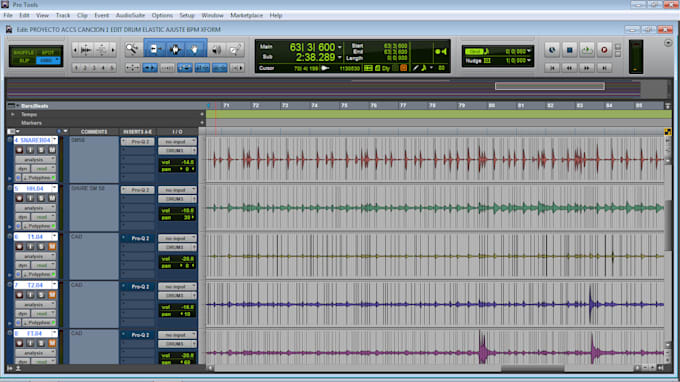Open Pro-Q 2 insert on T1.04 track

tap(137, 238)
